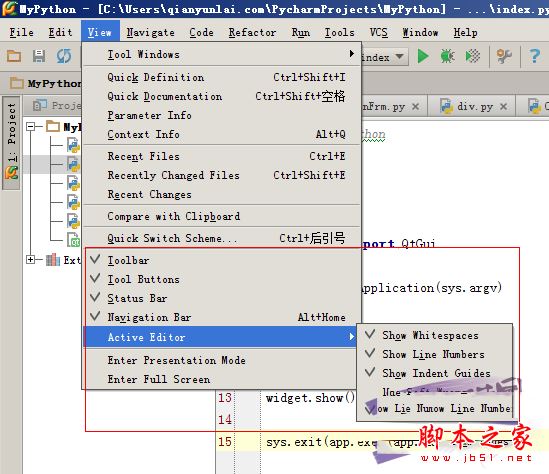Toggle Toolbar visibility in View menu
549x474 pixels.
pyautogui.click(x=222, y=260)
